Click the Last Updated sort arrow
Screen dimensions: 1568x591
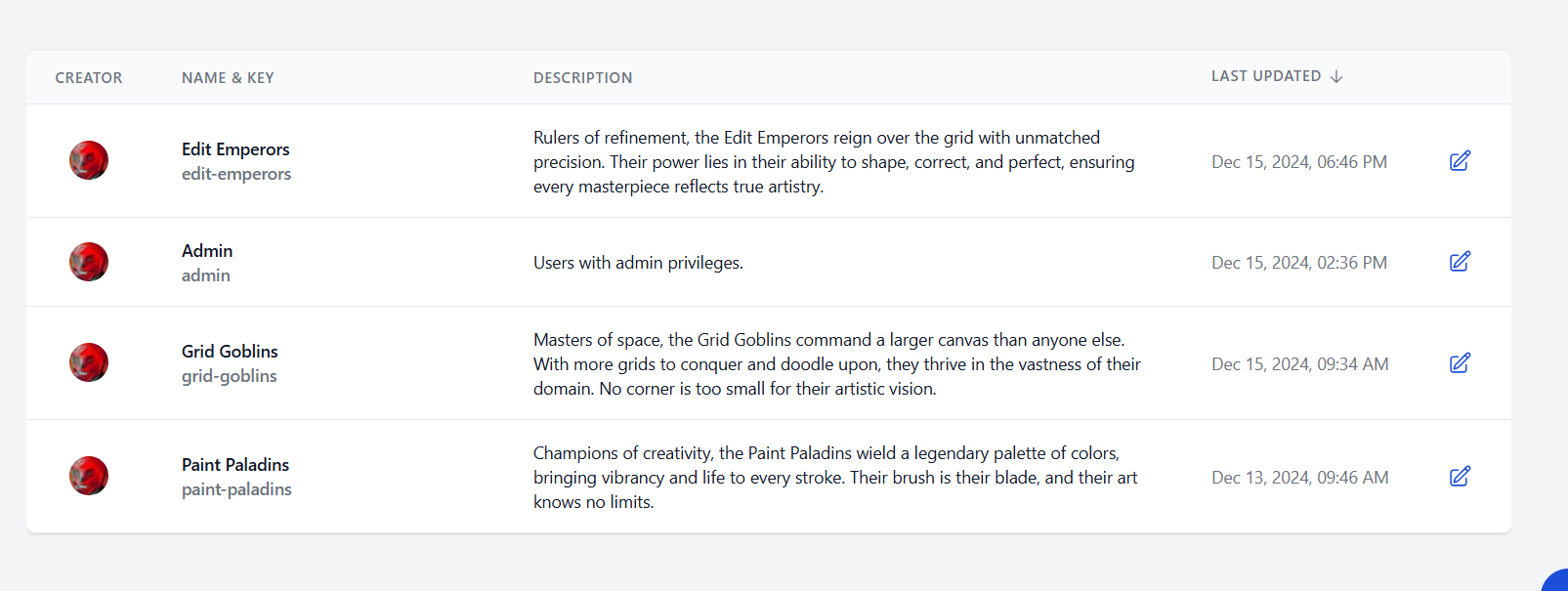pyautogui.click(x=1336, y=76)
